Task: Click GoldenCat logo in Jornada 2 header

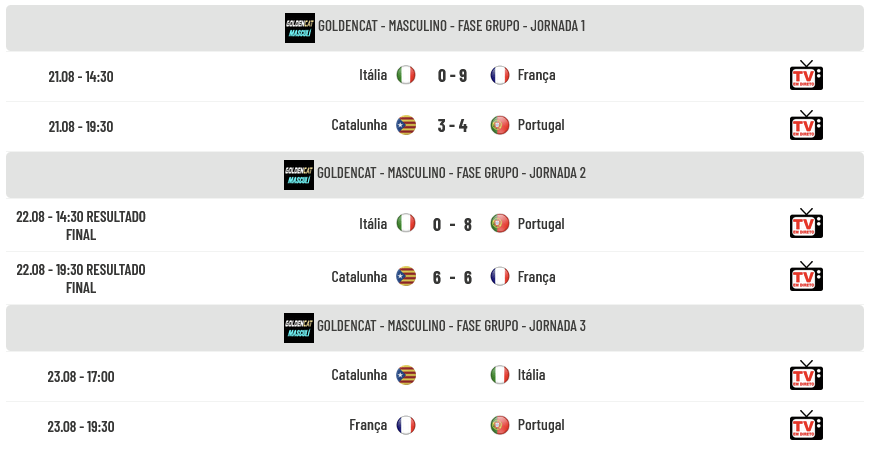Action: [x=299, y=175]
